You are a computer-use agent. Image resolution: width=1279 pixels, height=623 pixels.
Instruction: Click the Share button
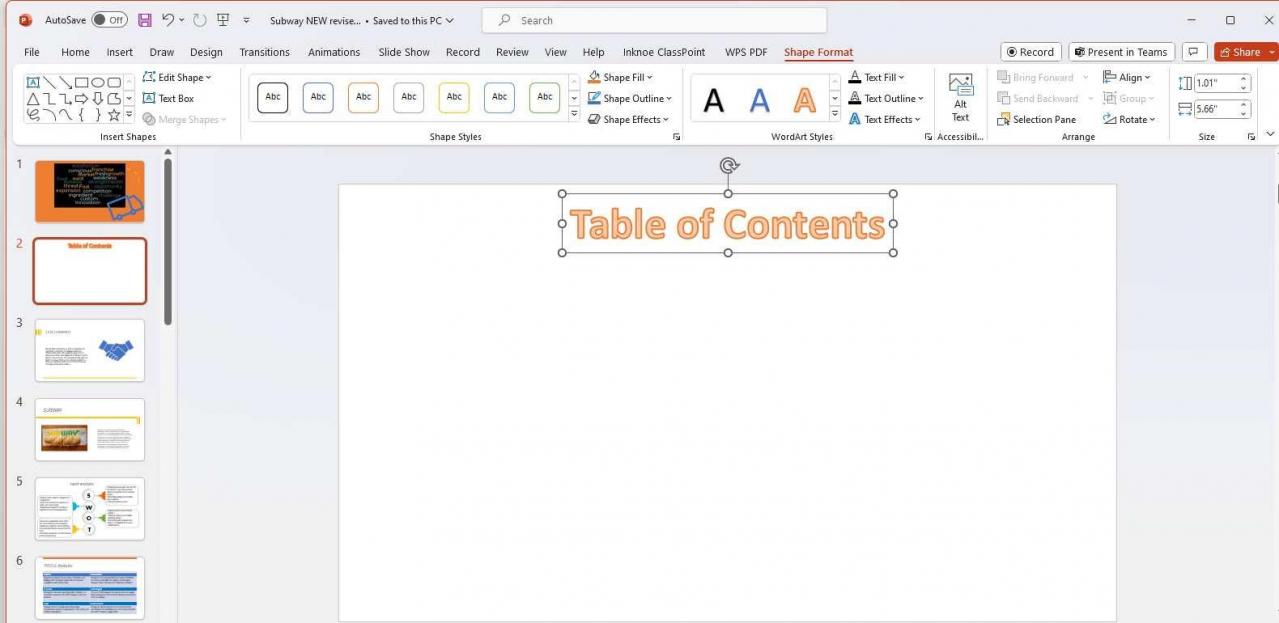coord(1243,51)
